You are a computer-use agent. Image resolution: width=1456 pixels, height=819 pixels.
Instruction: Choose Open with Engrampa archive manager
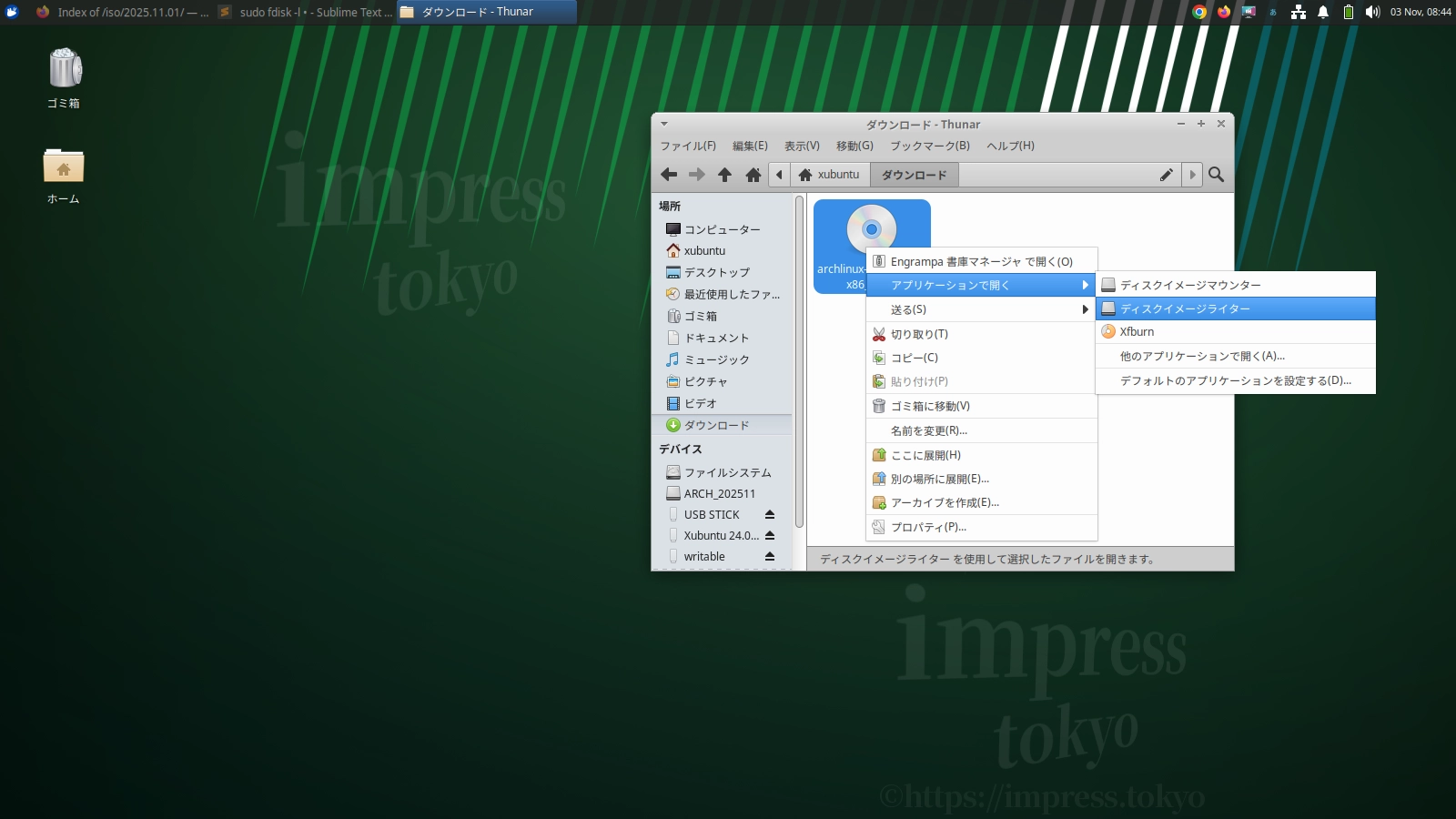pyautogui.click(x=981, y=261)
